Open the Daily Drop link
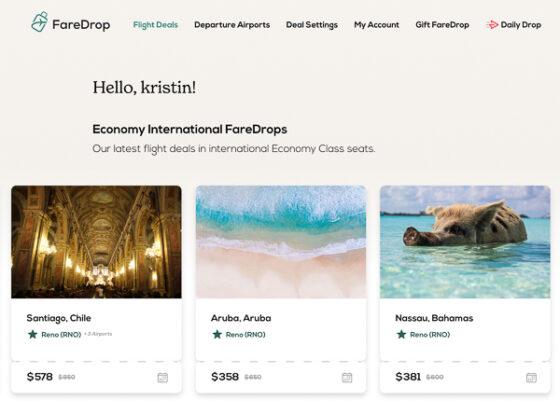The image size is (560, 401). [521, 25]
